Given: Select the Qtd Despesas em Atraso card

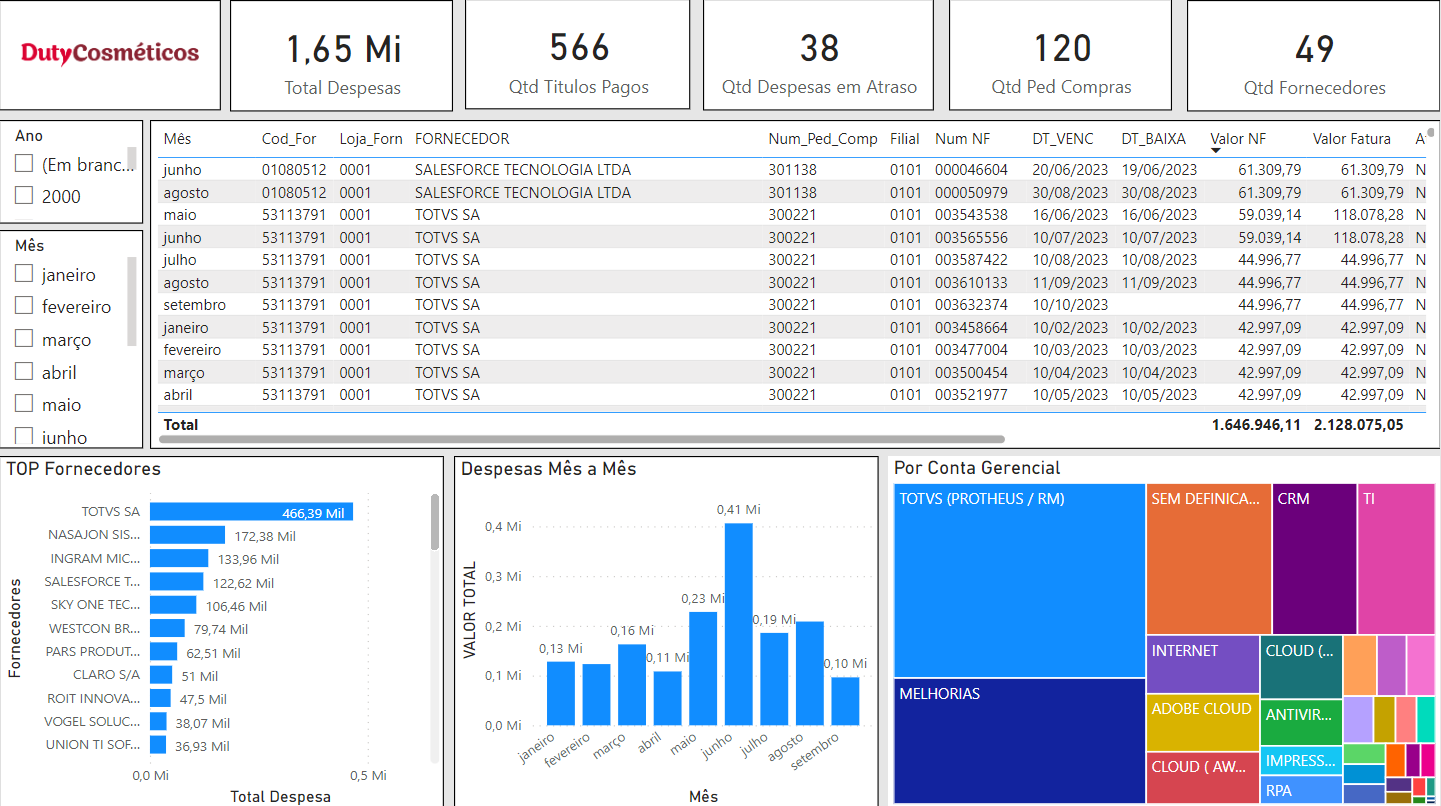Looking at the screenshot, I should click(x=819, y=55).
